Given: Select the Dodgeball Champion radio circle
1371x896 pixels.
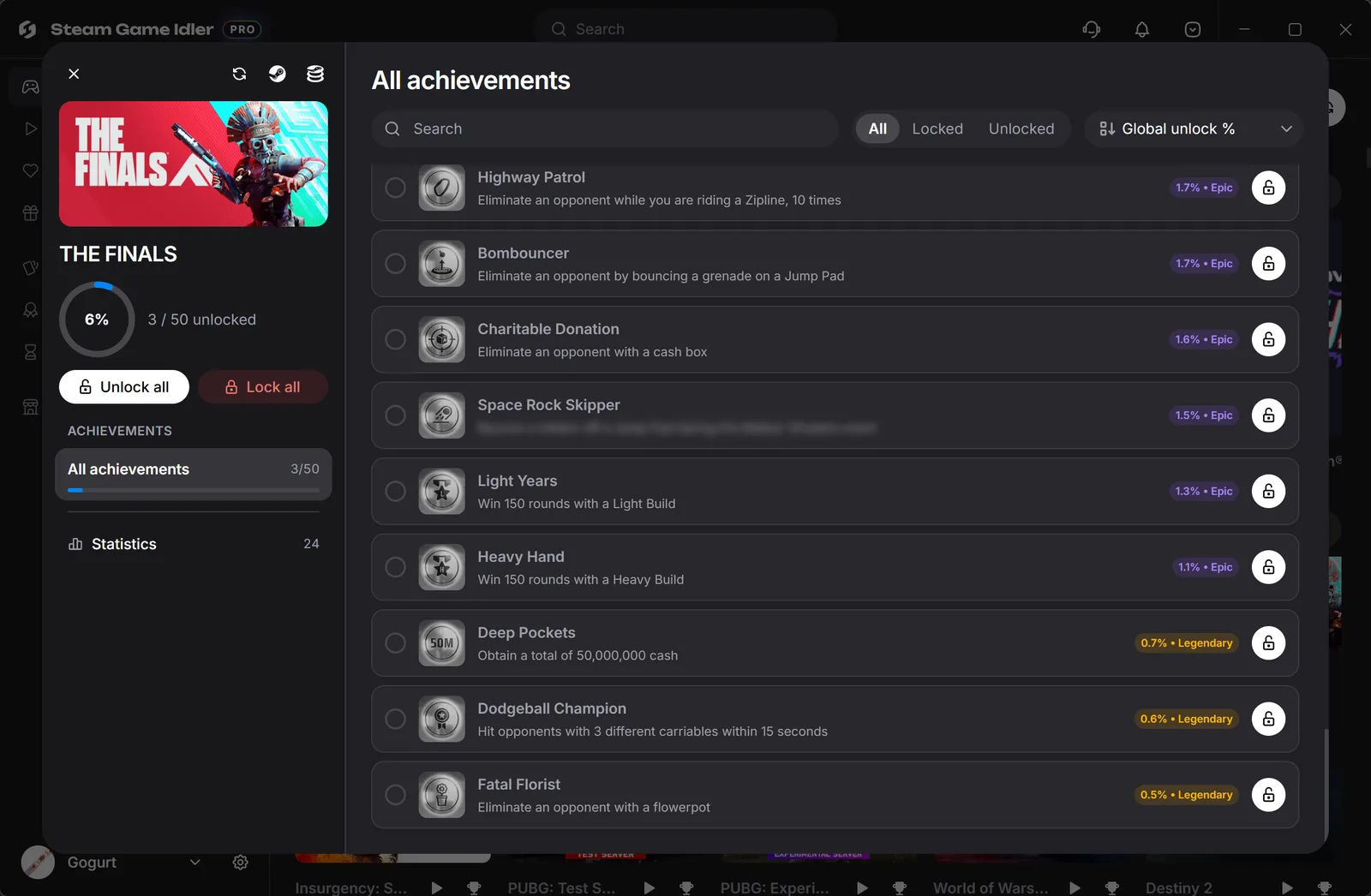Looking at the screenshot, I should tap(395, 719).
